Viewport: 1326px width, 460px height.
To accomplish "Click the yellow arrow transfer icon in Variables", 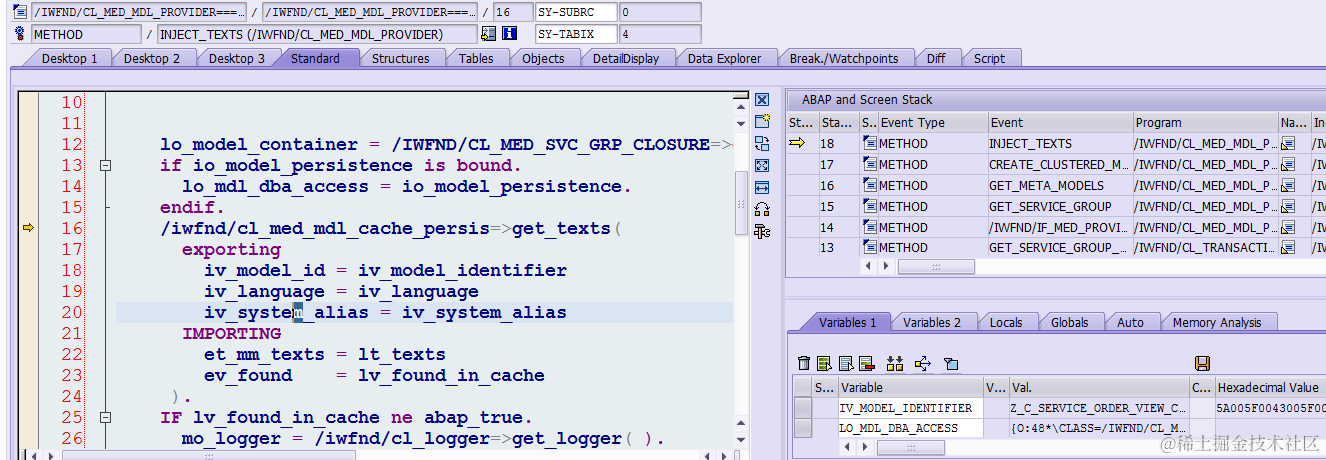I will tap(923, 363).
